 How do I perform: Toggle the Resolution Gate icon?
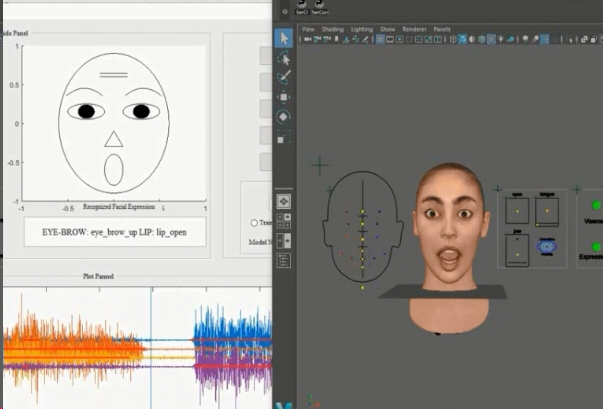[399, 39]
